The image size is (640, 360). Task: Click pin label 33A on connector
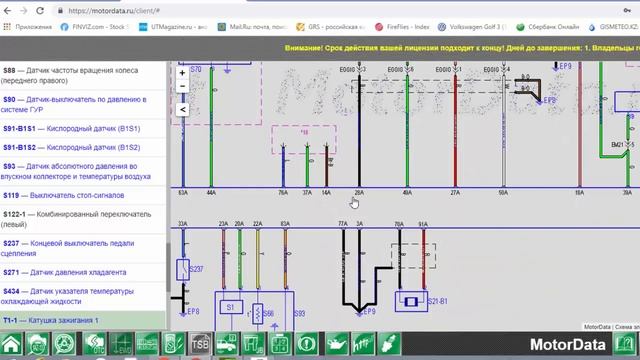183,224
